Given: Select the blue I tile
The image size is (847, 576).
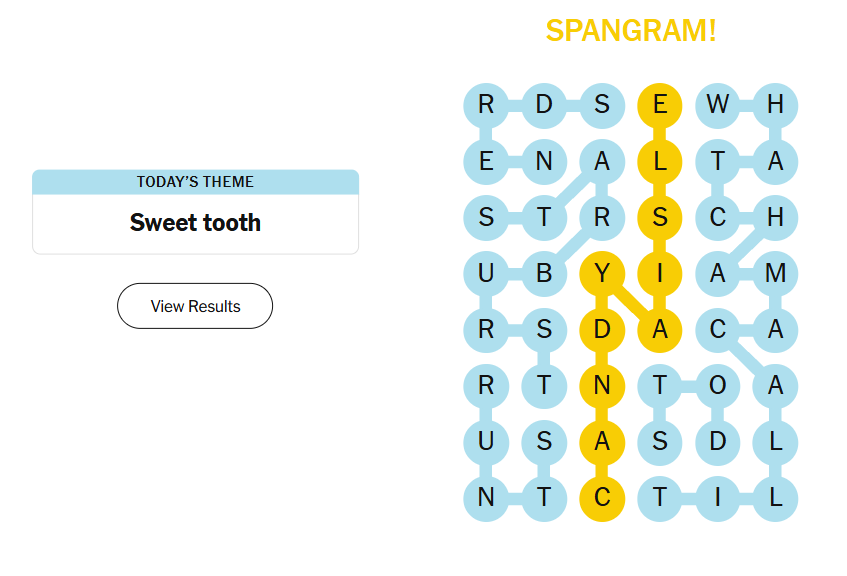Looking at the screenshot, I should click(x=718, y=498).
